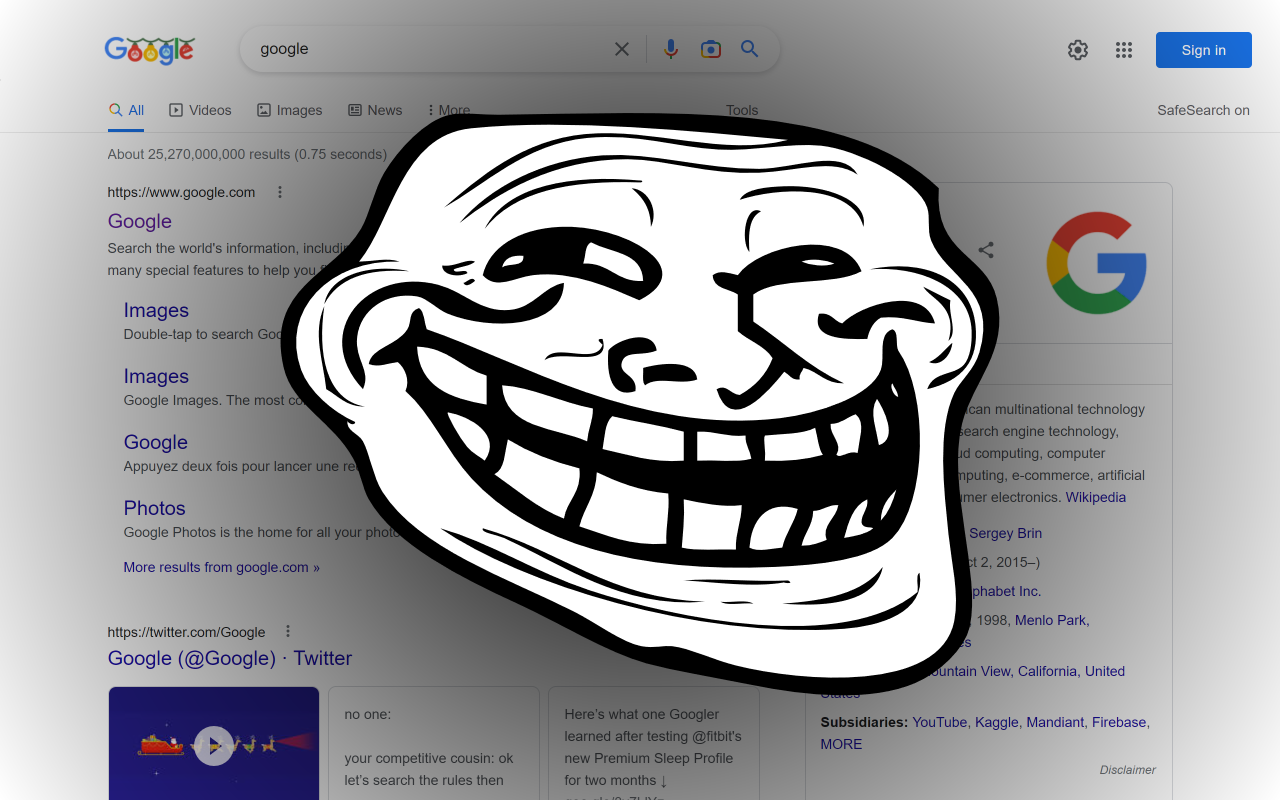Open three-dot menu next to www.google.com

(x=280, y=192)
